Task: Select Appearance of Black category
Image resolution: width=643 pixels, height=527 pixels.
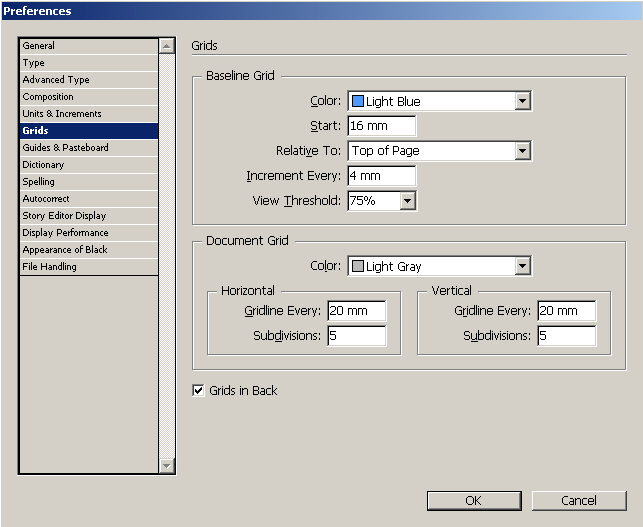Action: (89, 250)
